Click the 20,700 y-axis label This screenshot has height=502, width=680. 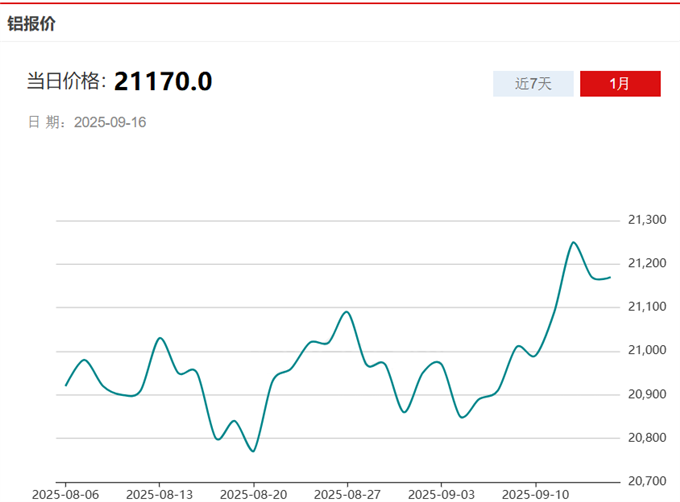646,481
